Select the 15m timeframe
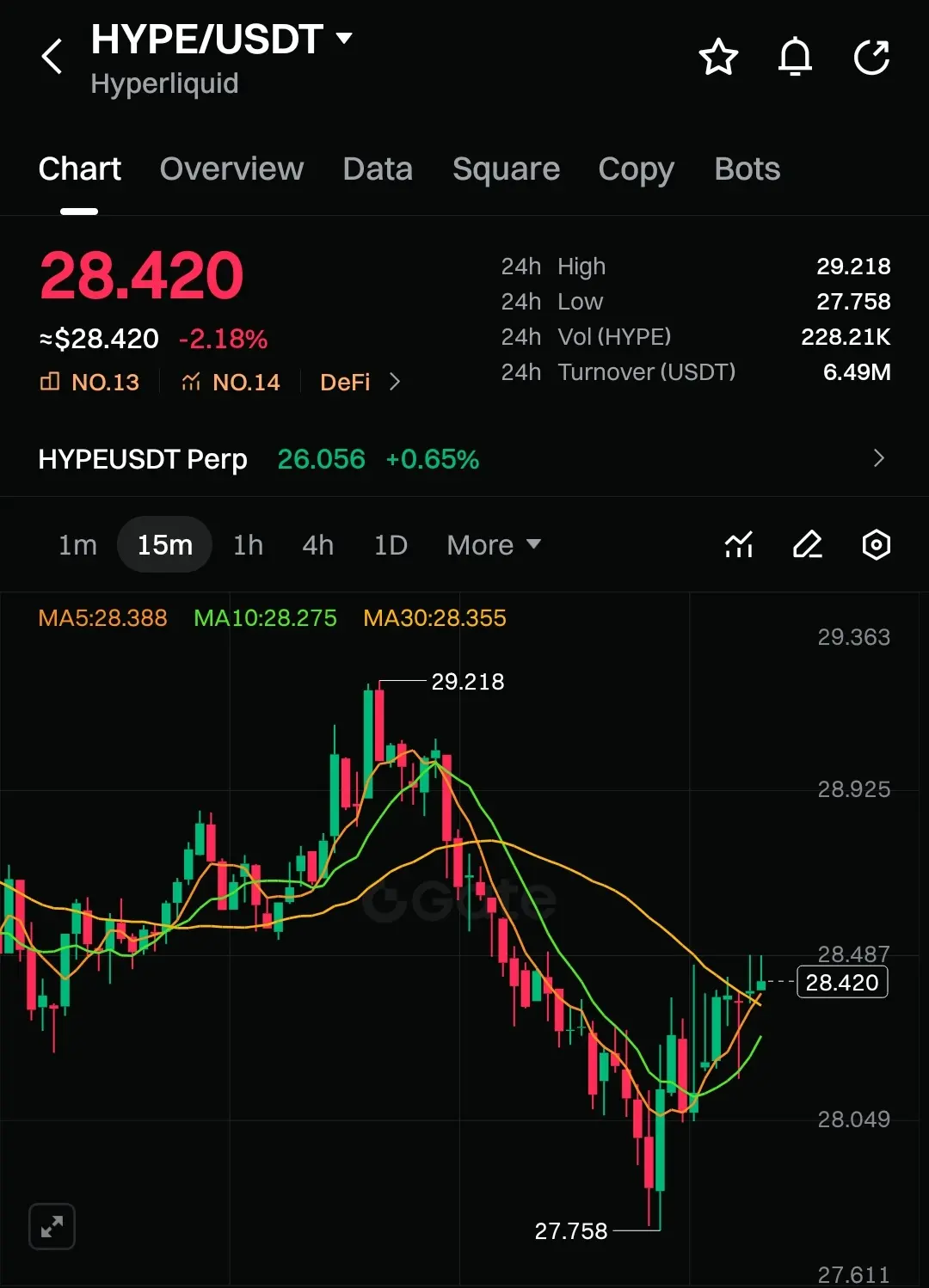Image resolution: width=929 pixels, height=1288 pixels. click(164, 544)
